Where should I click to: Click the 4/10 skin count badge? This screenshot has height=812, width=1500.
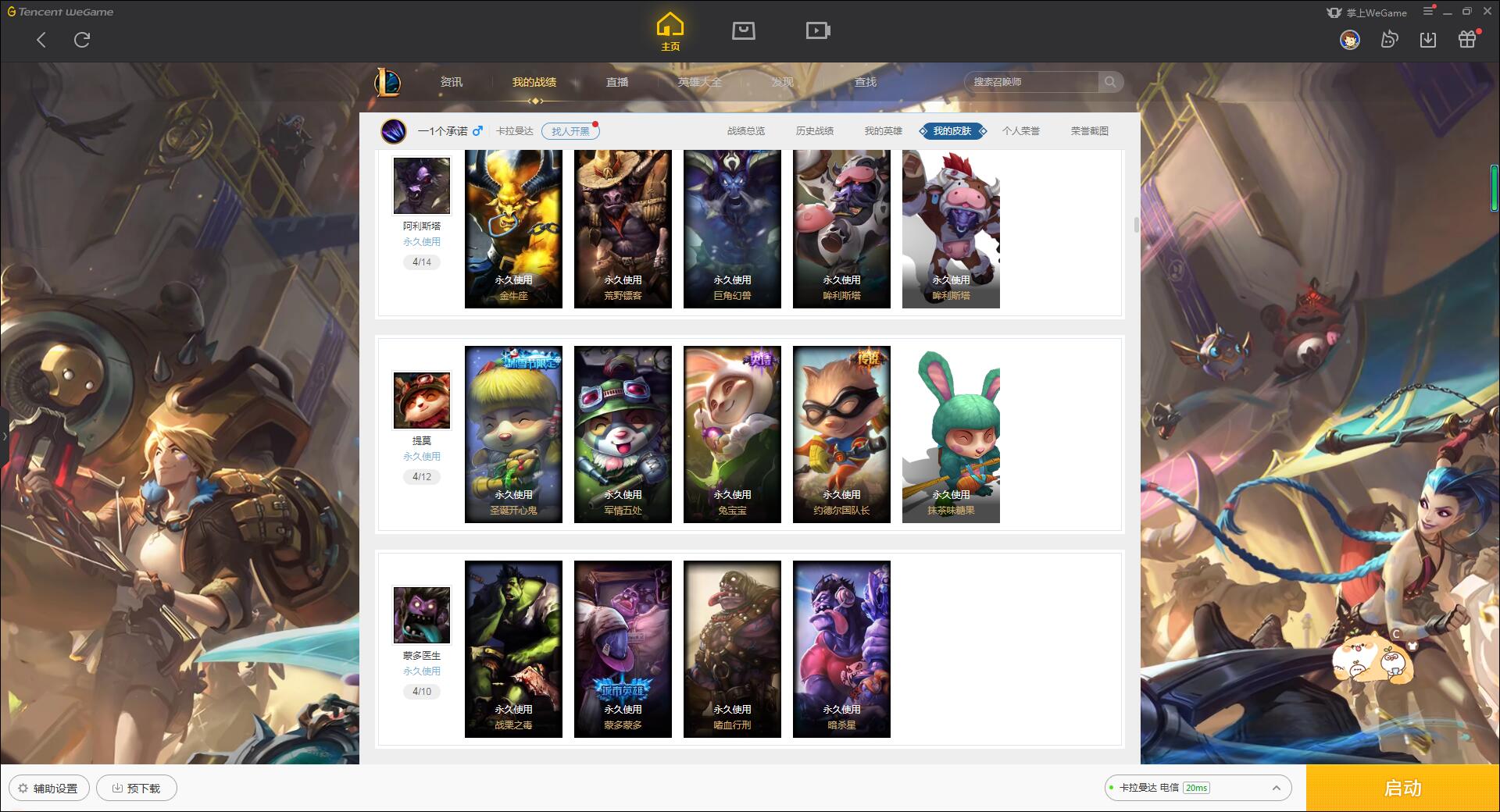422,692
